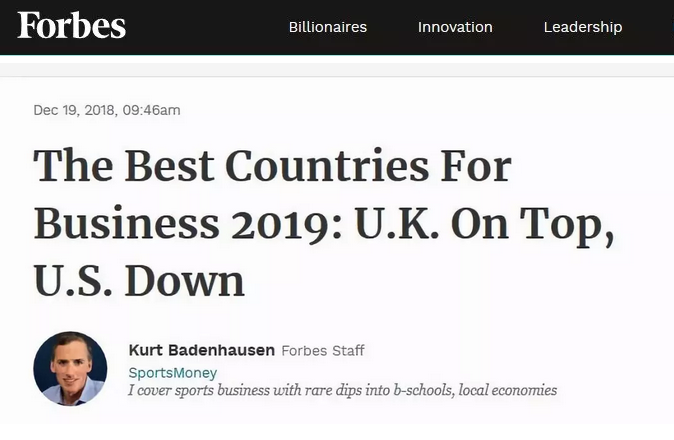This screenshot has height=440, width=674.
Task: Click the 09:46am publication time
Action: point(151,110)
